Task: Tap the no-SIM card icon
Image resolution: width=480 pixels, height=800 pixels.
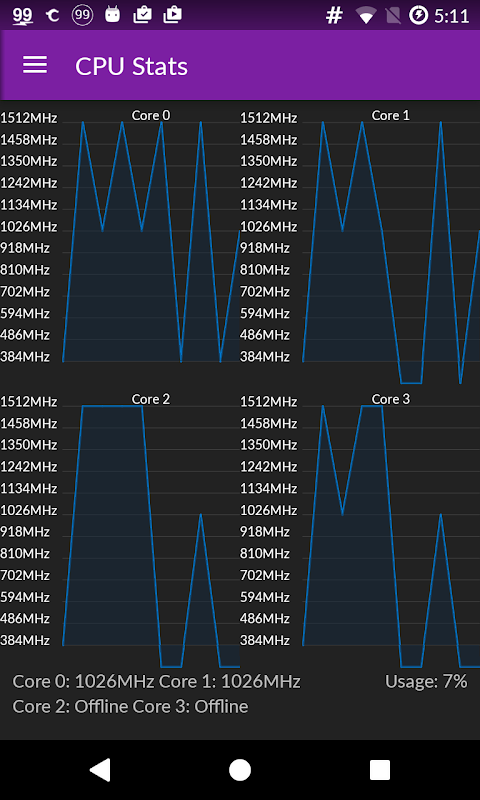Action: tap(393, 16)
